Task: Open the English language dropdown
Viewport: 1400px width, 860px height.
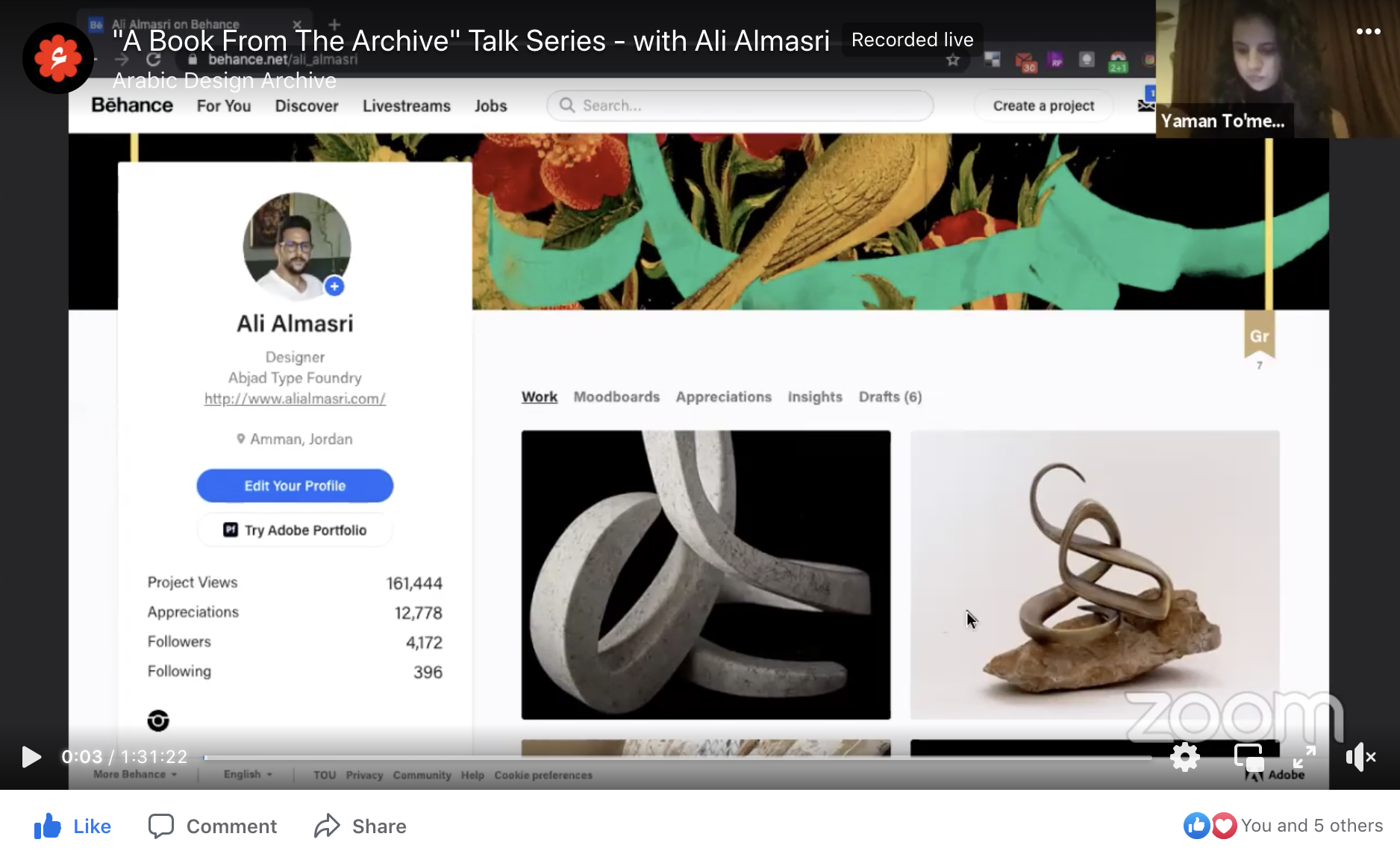Action: coord(248,775)
